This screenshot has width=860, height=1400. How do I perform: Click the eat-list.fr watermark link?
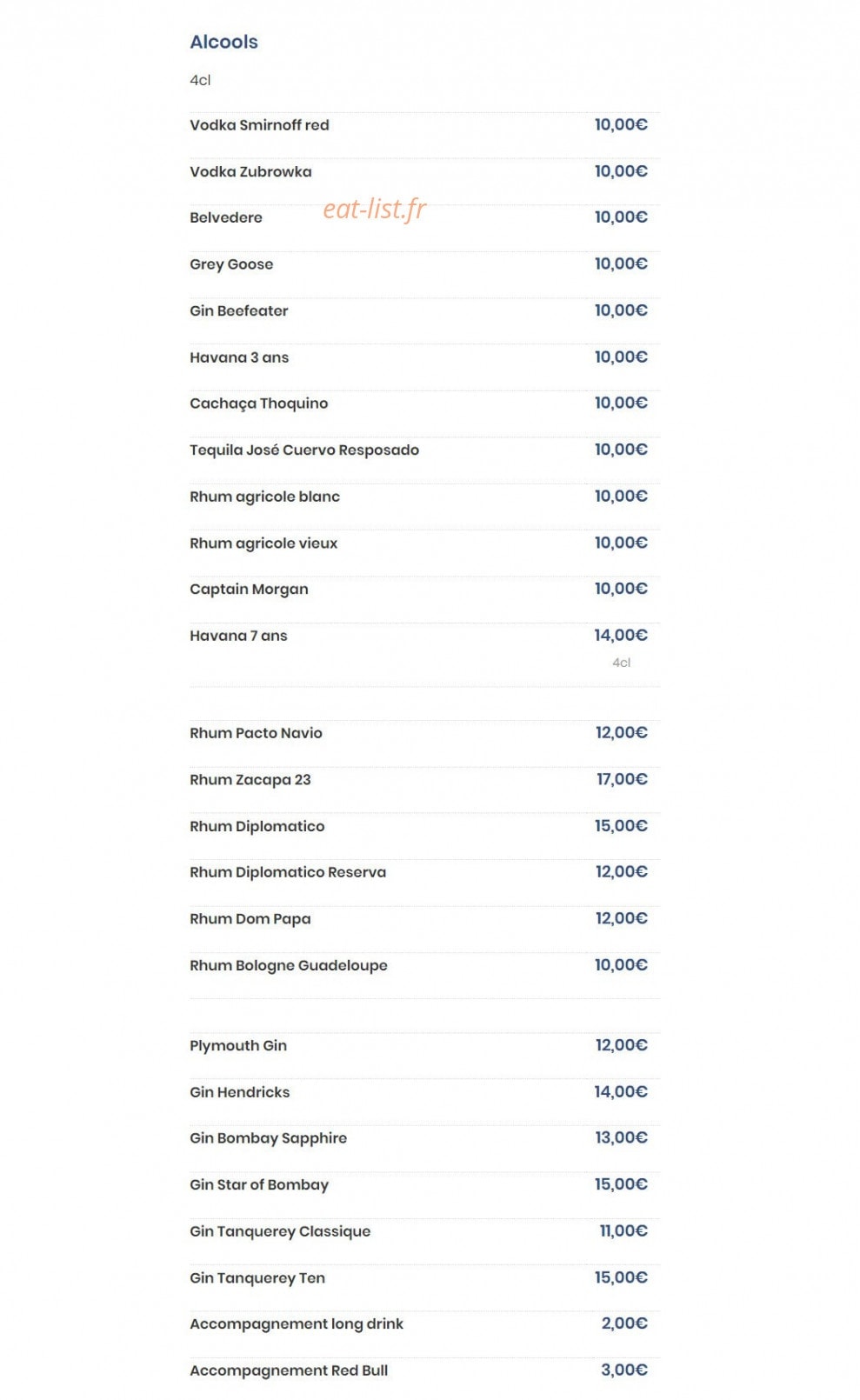[375, 209]
